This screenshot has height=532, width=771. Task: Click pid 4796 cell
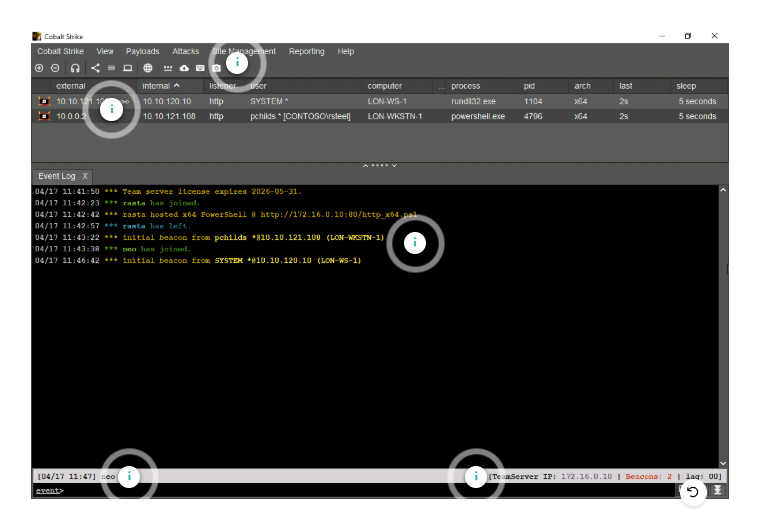(533, 117)
